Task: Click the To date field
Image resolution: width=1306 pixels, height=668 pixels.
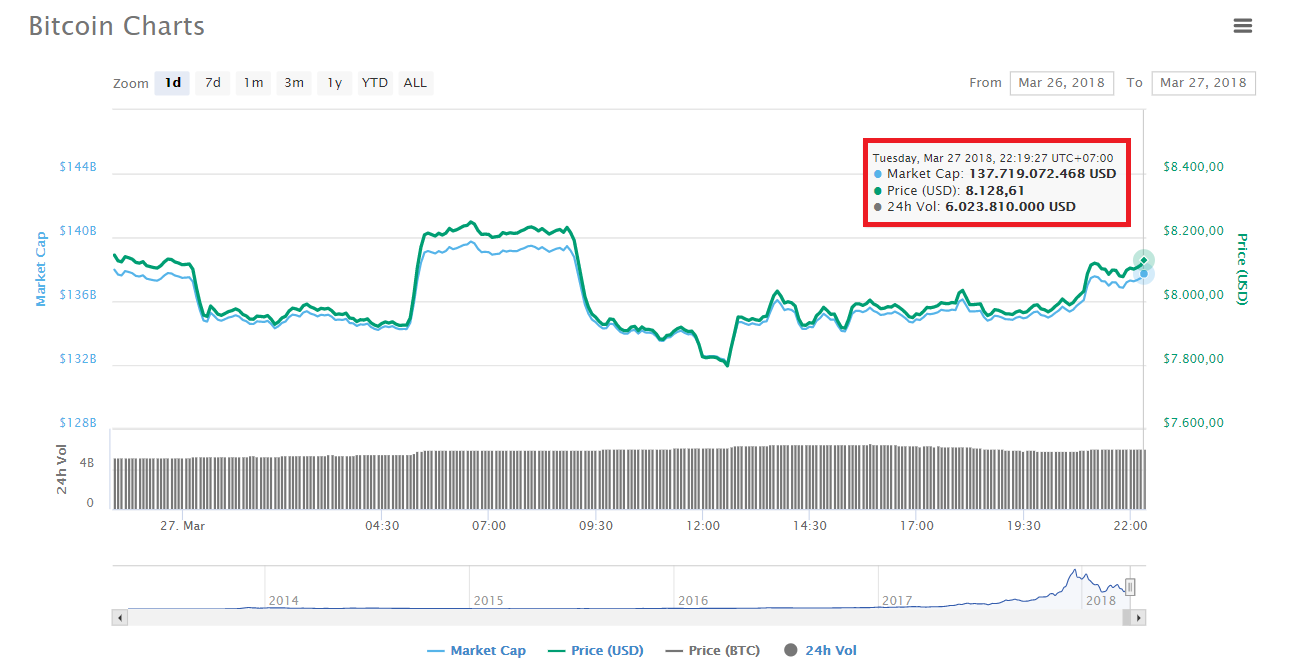Action: tap(1203, 83)
